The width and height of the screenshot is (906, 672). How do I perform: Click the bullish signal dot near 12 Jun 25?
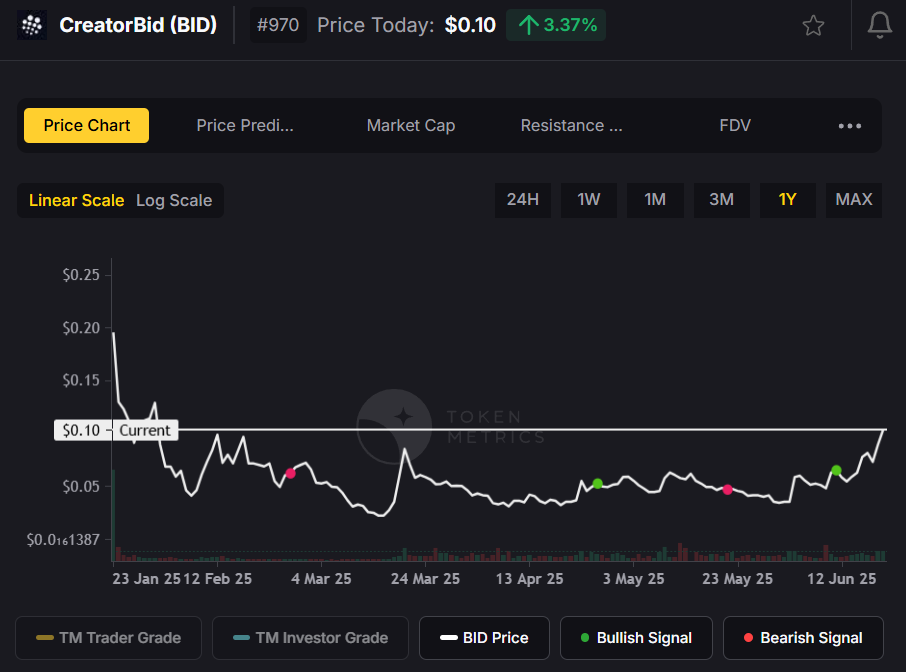coord(836,470)
